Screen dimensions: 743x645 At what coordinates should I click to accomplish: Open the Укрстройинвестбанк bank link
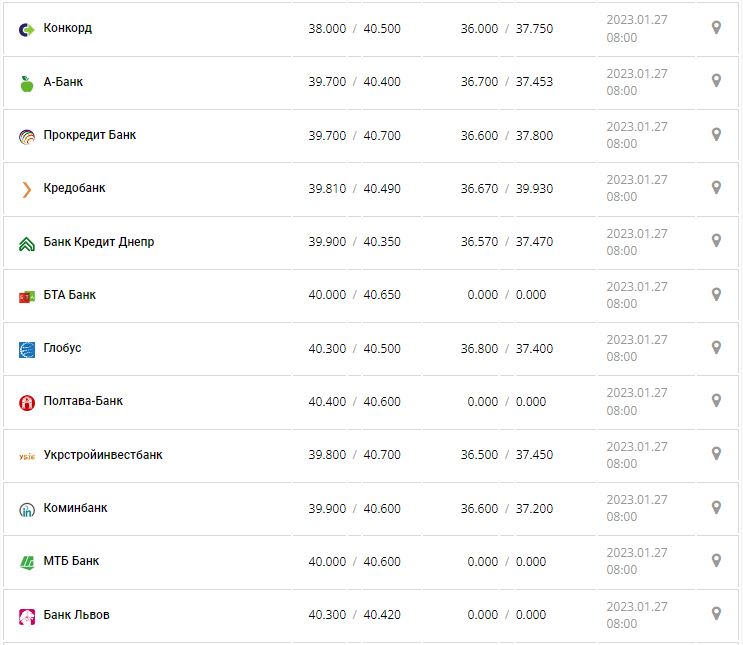click(x=103, y=455)
